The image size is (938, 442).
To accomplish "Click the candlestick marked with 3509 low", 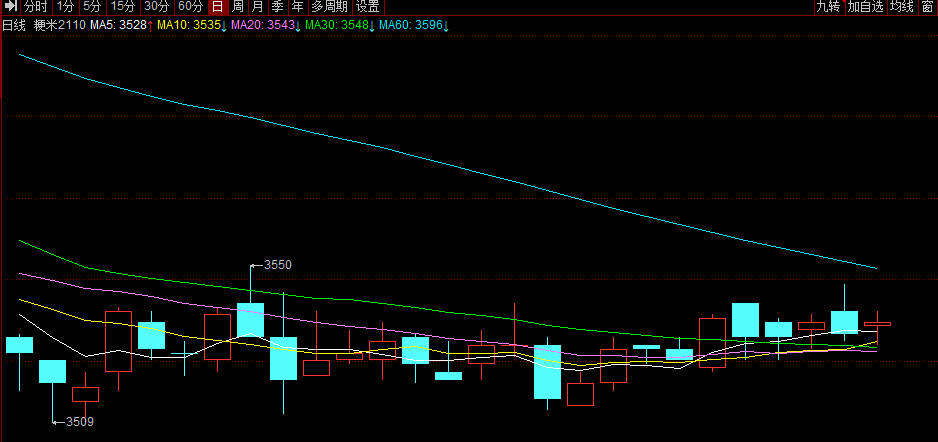I will click(53, 371).
